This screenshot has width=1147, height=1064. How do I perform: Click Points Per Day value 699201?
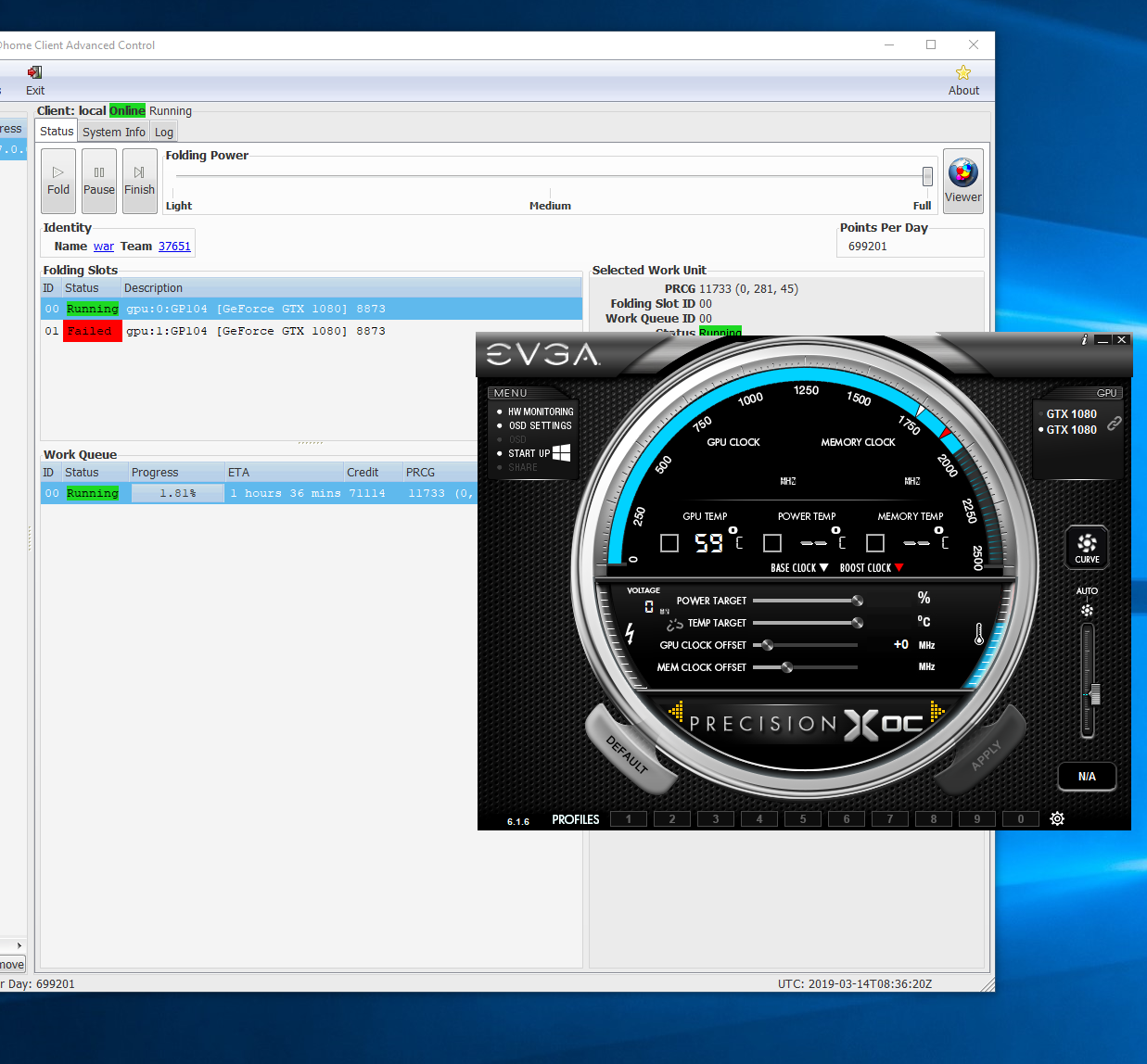click(x=868, y=247)
